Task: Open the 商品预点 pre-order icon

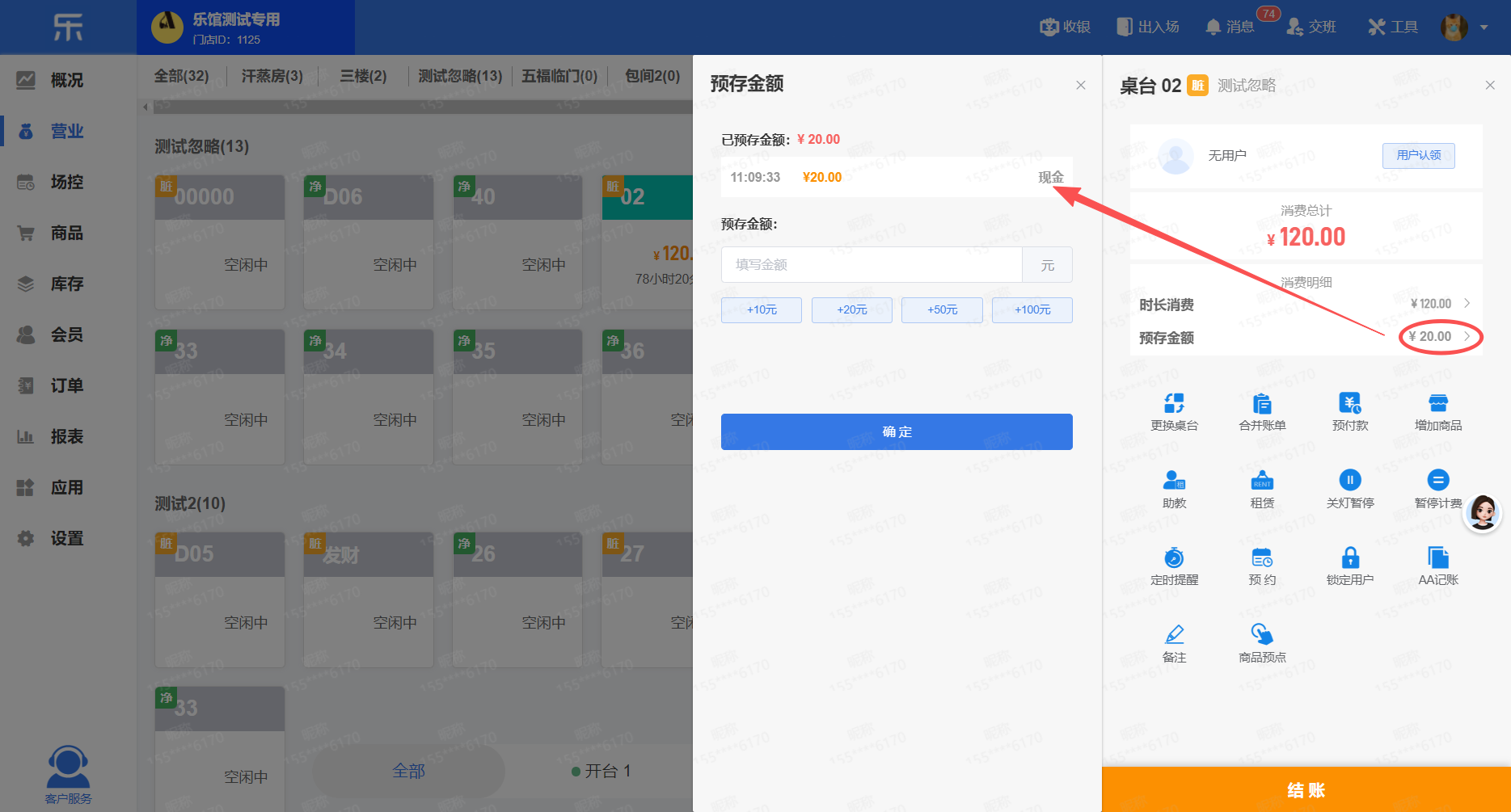Action: 1262,634
